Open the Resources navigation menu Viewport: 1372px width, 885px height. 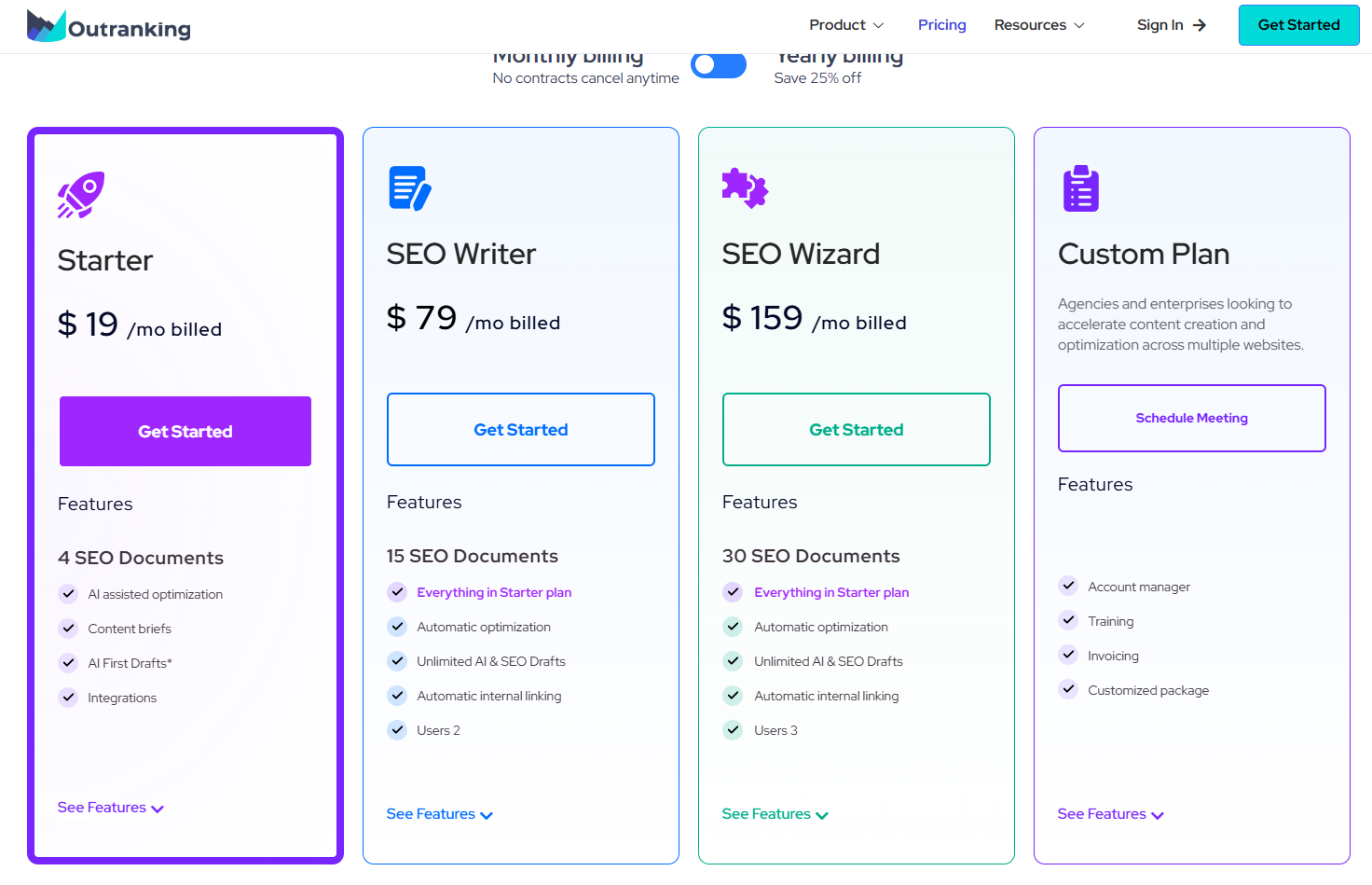tap(1038, 25)
